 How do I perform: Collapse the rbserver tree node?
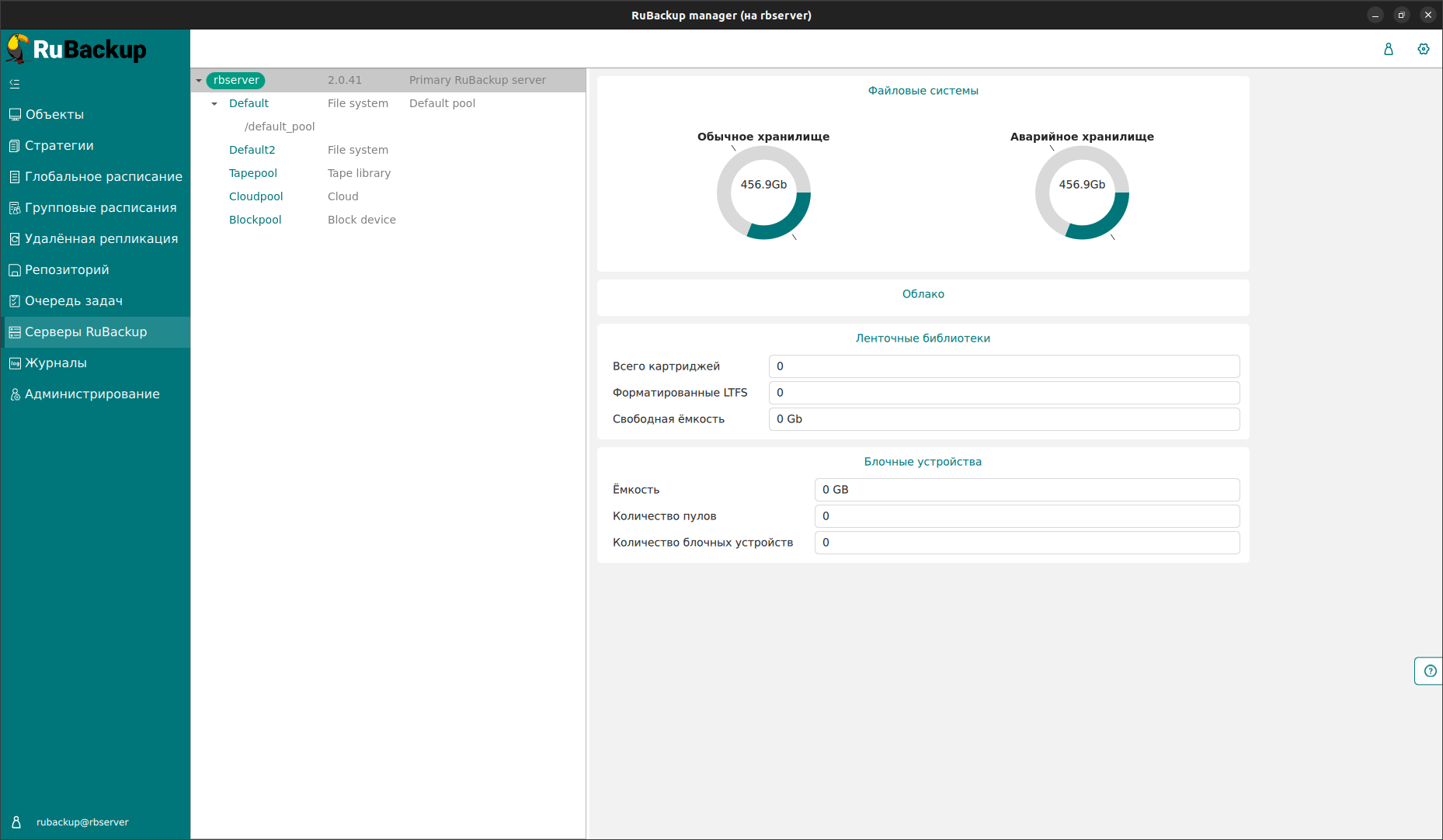point(199,81)
